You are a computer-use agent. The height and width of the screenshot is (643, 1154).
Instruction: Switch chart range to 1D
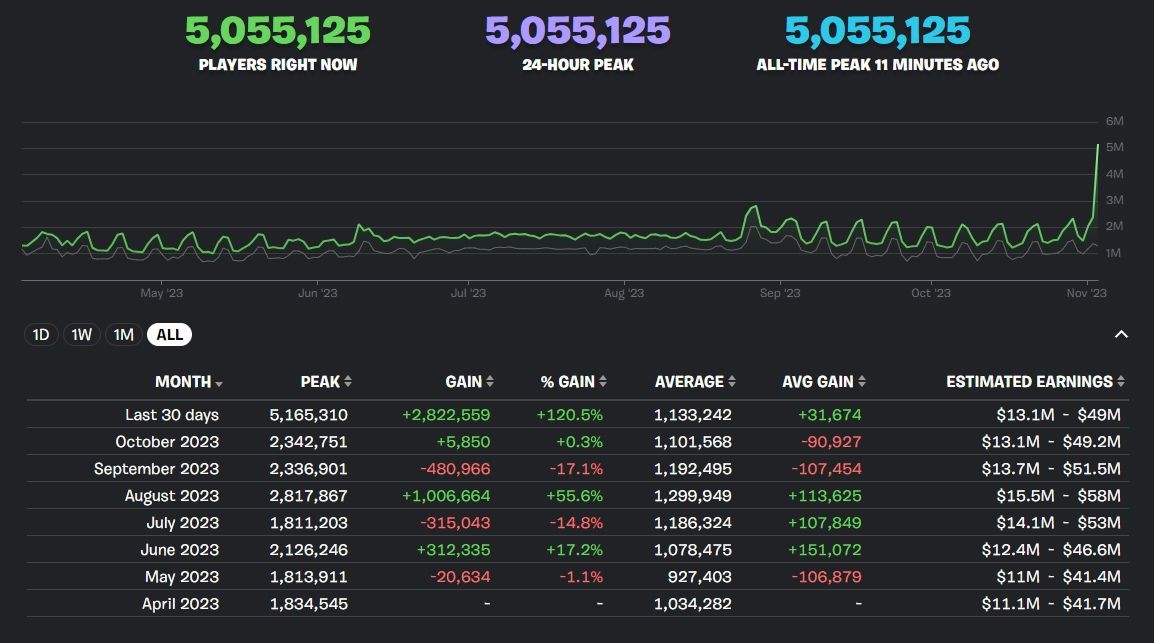click(x=41, y=335)
